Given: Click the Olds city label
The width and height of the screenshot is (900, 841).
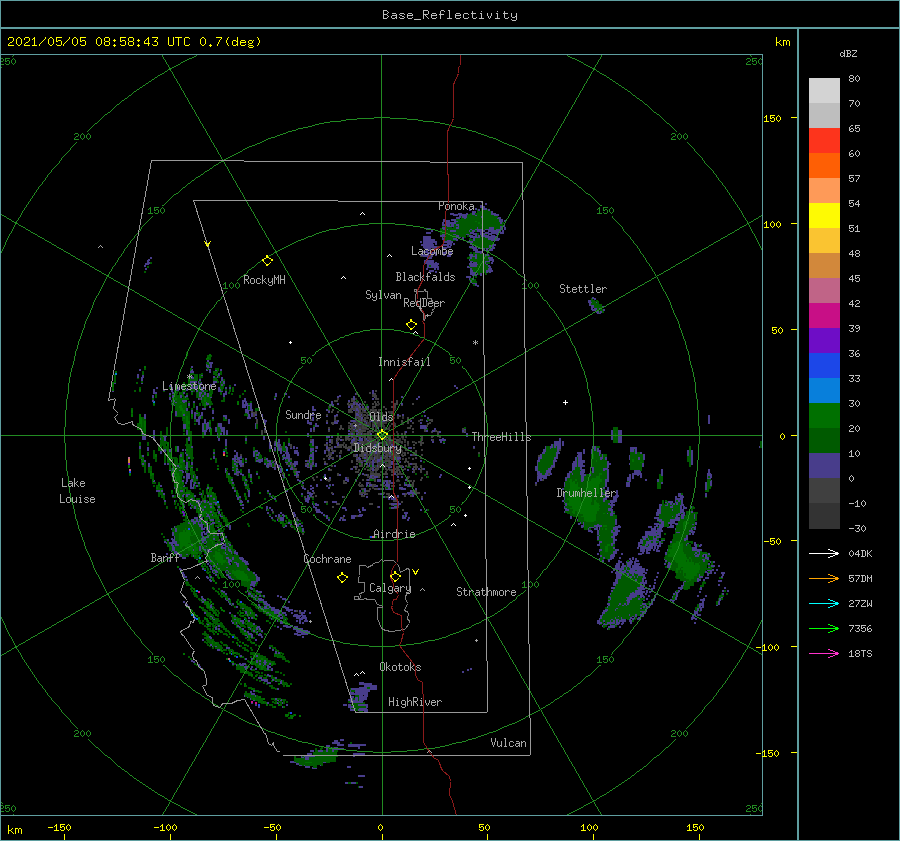Looking at the screenshot, I should point(381,417).
